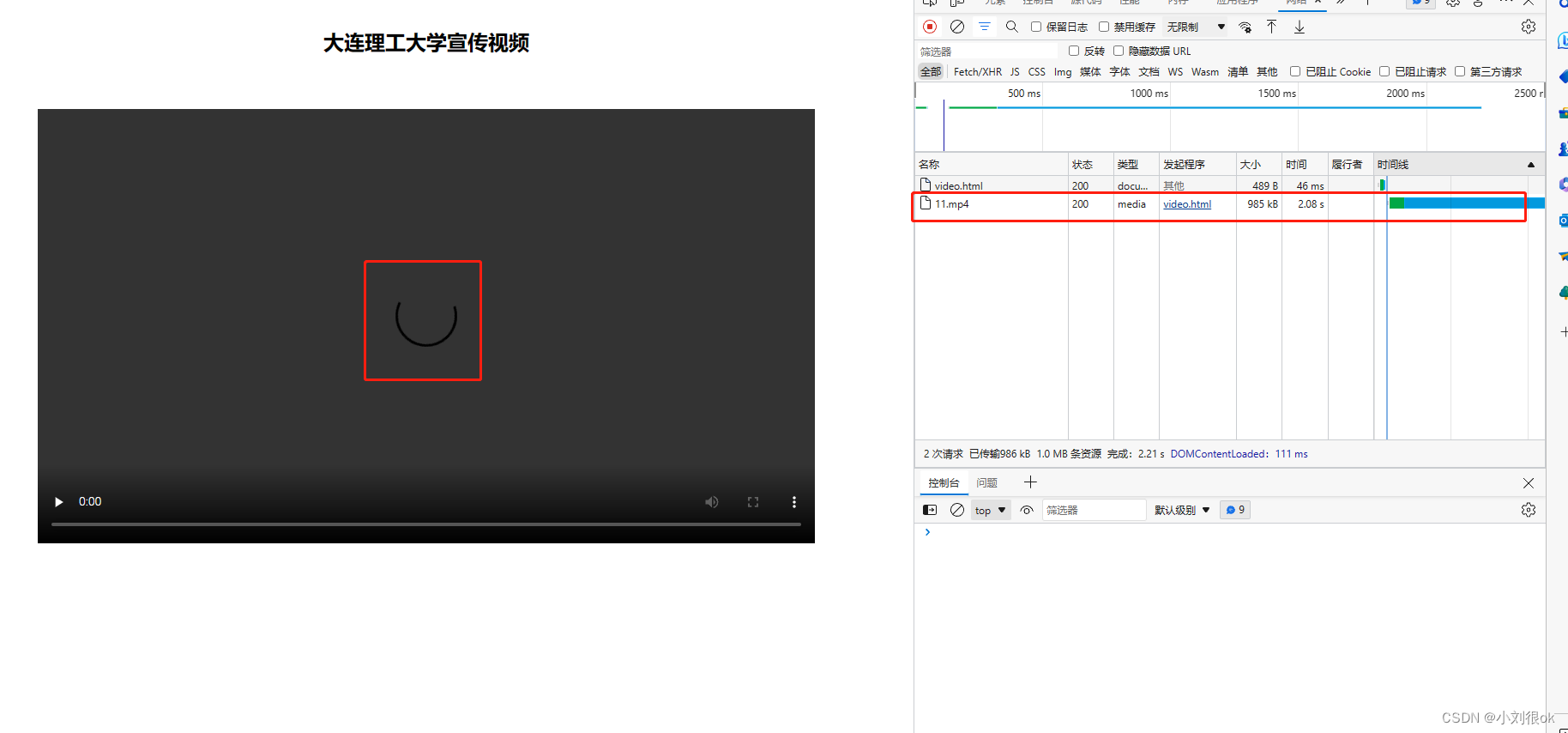Screen dimensions: 1568x733
Task: Select 全部 request type filter
Action: click(x=931, y=72)
